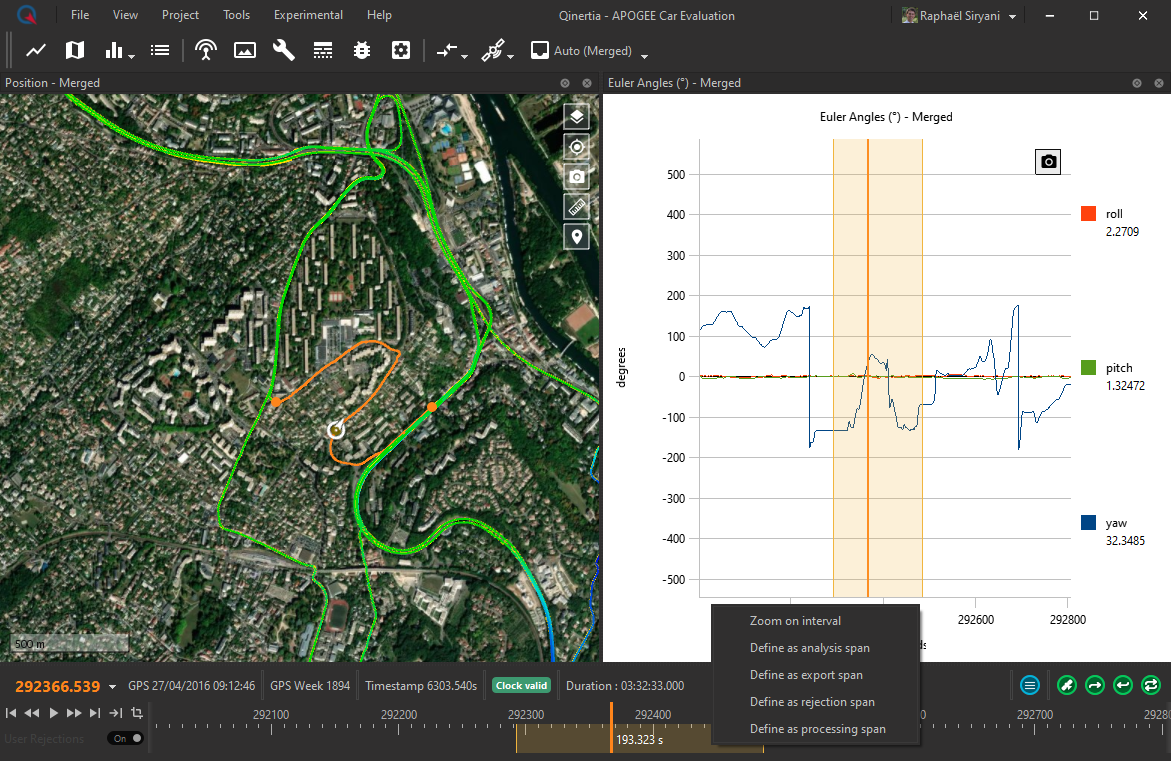Toggle the User Rejections On switch
The image size is (1171, 761).
[x=126, y=738]
